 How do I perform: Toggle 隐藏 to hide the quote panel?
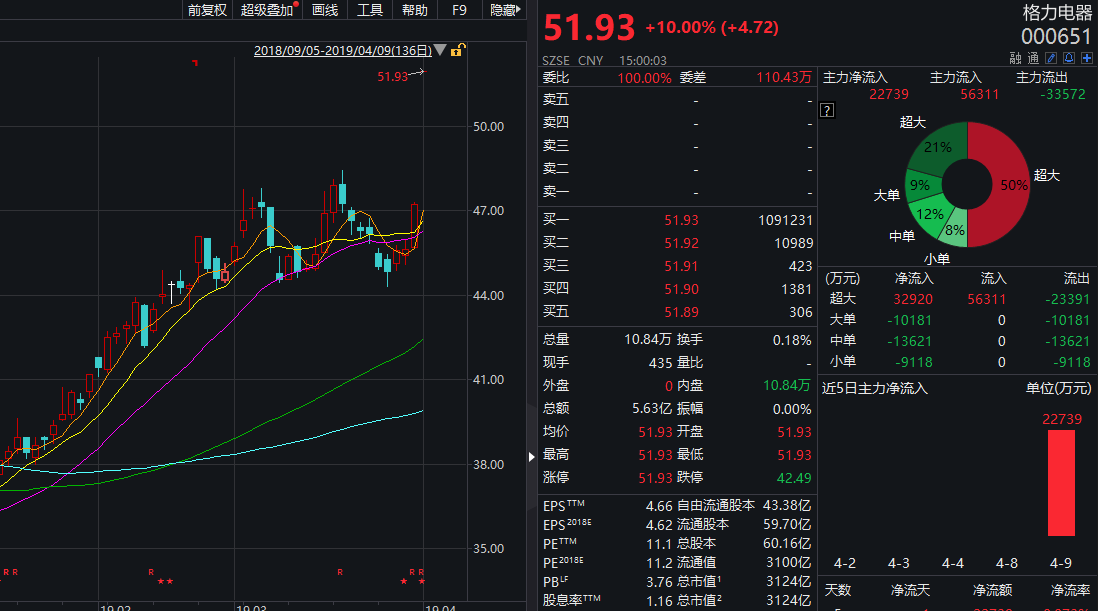click(x=505, y=10)
